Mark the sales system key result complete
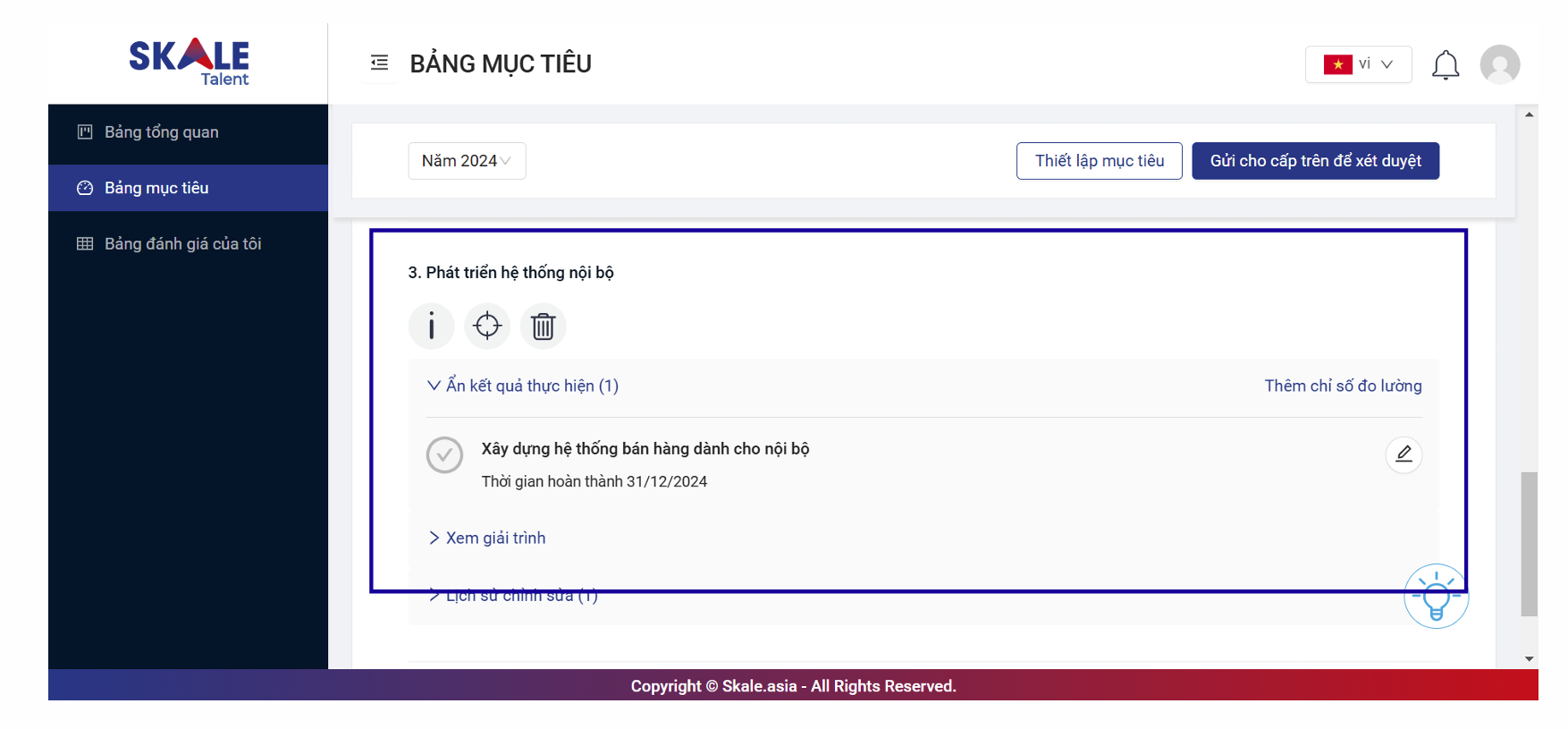 pyautogui.click(x=444, y=454)
